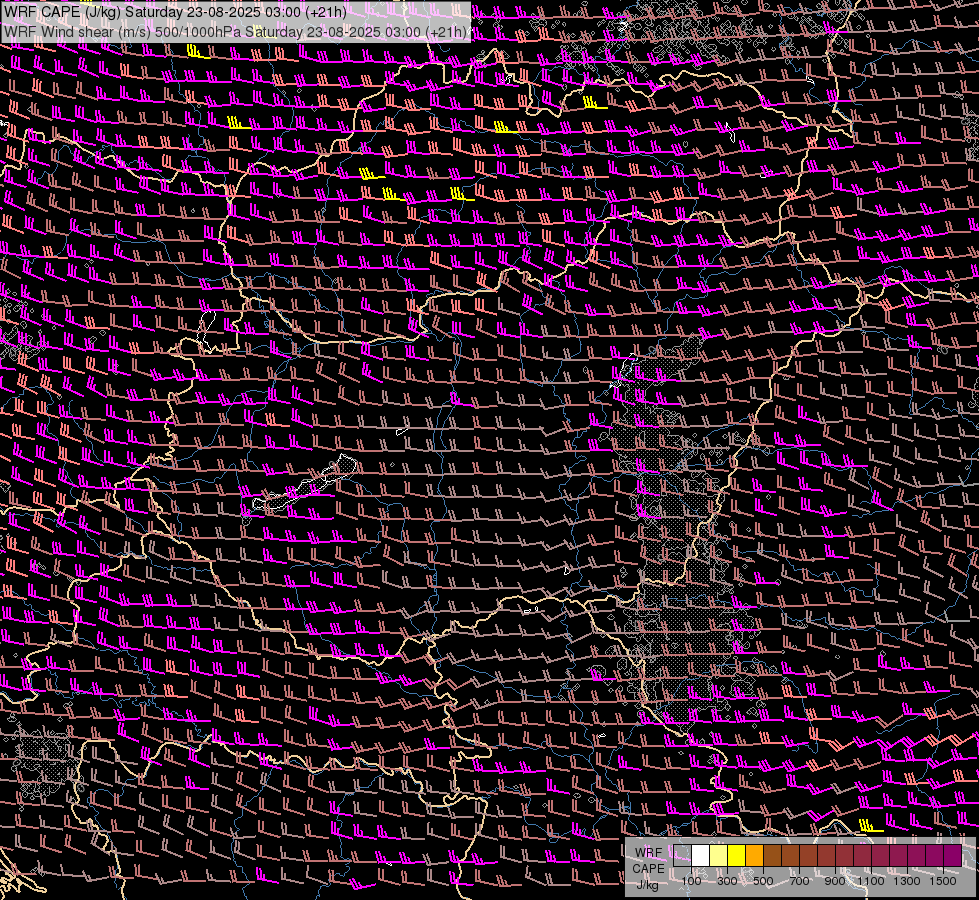
Task: Click the 1500 legend value label
Action: coord(943,881)
